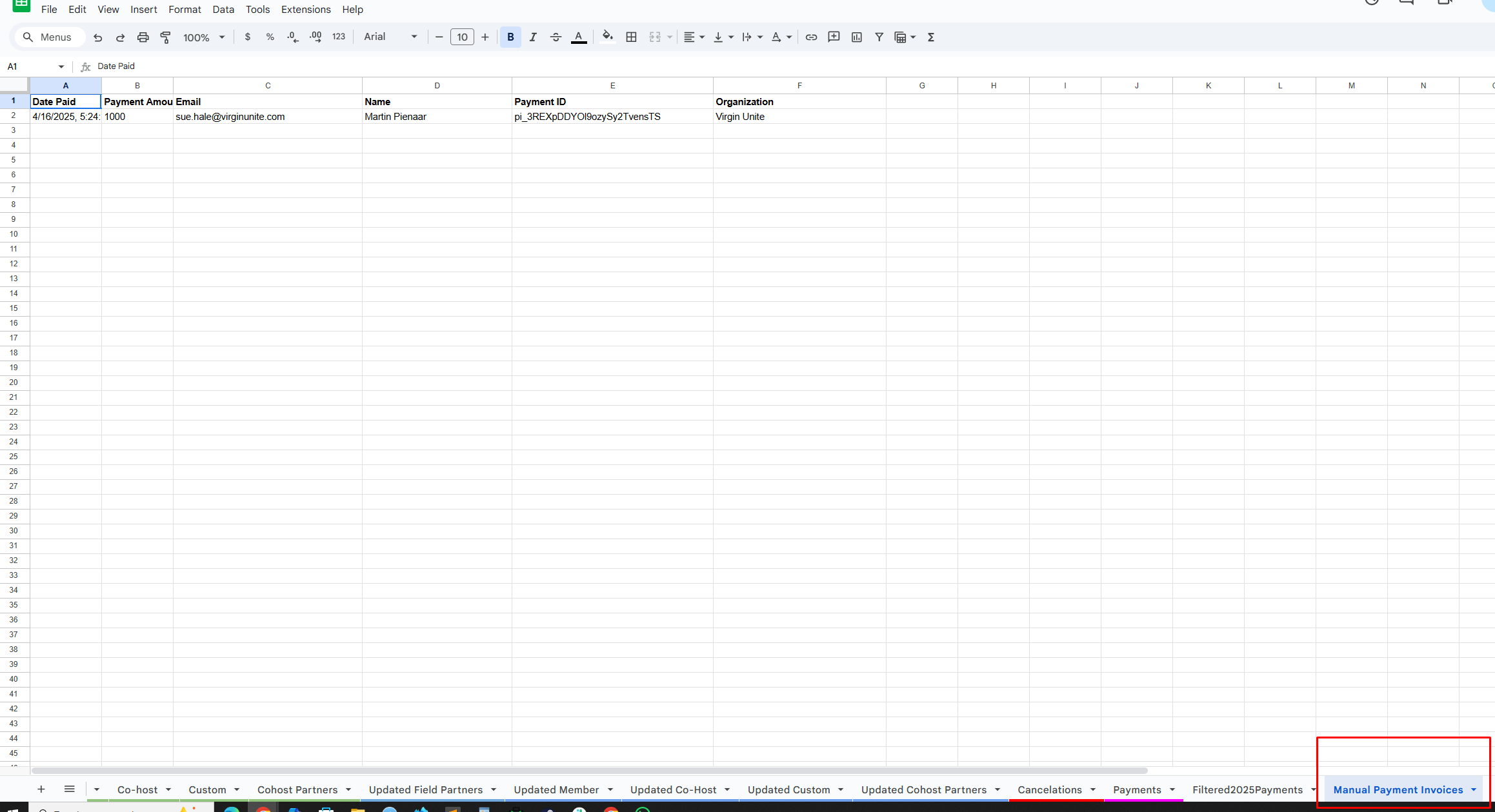Switch to the Cancelations sheet tab
Image resolution: width=1495 pixels, height=812 pixels.
point(1049,789)
